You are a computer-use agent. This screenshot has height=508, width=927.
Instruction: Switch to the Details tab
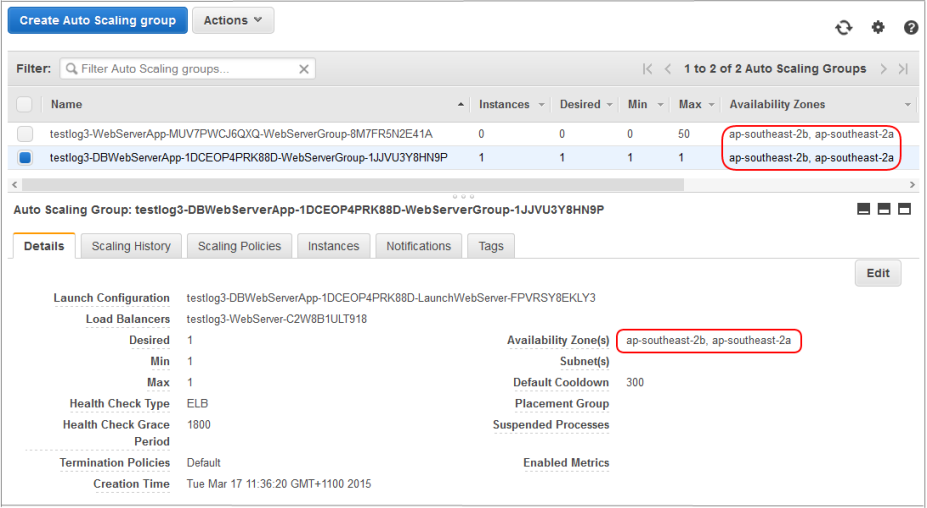point(44,246)
